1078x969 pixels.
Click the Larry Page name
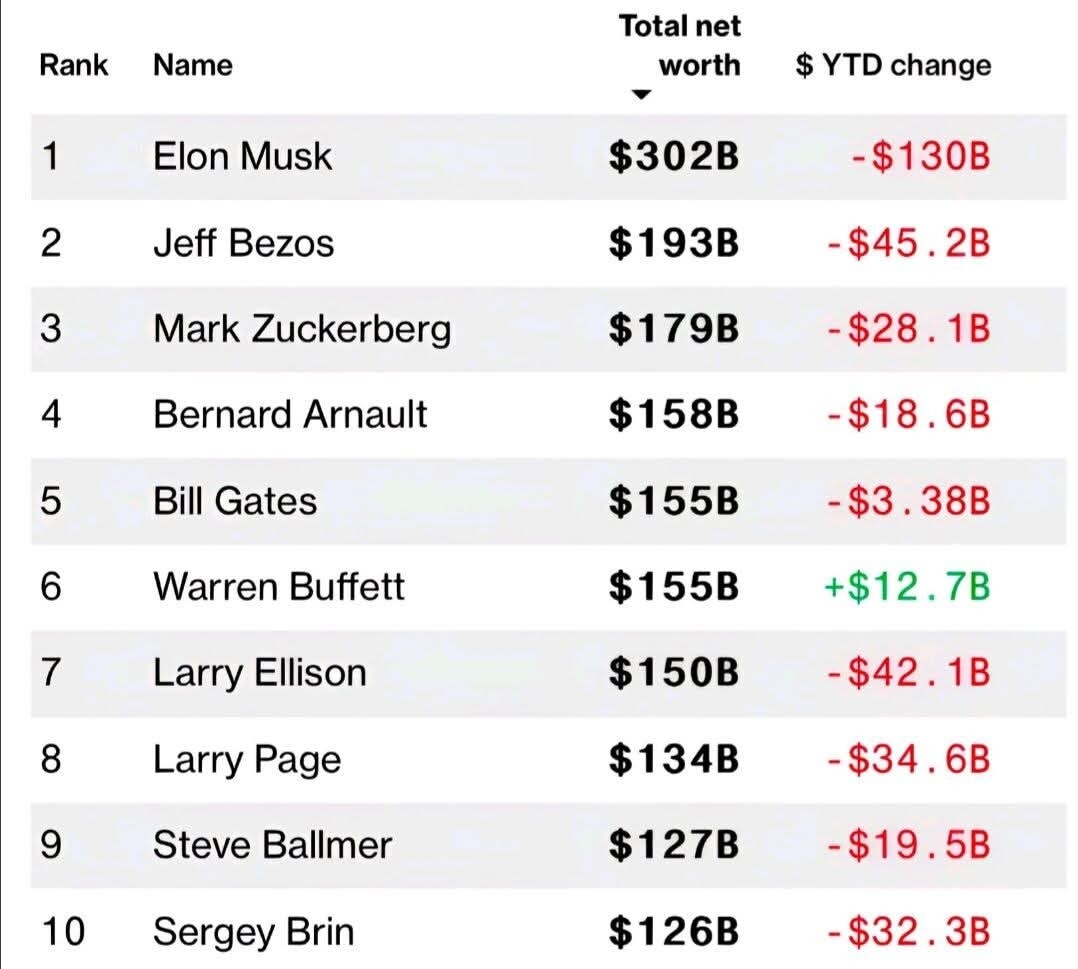(x=247, y=759)
